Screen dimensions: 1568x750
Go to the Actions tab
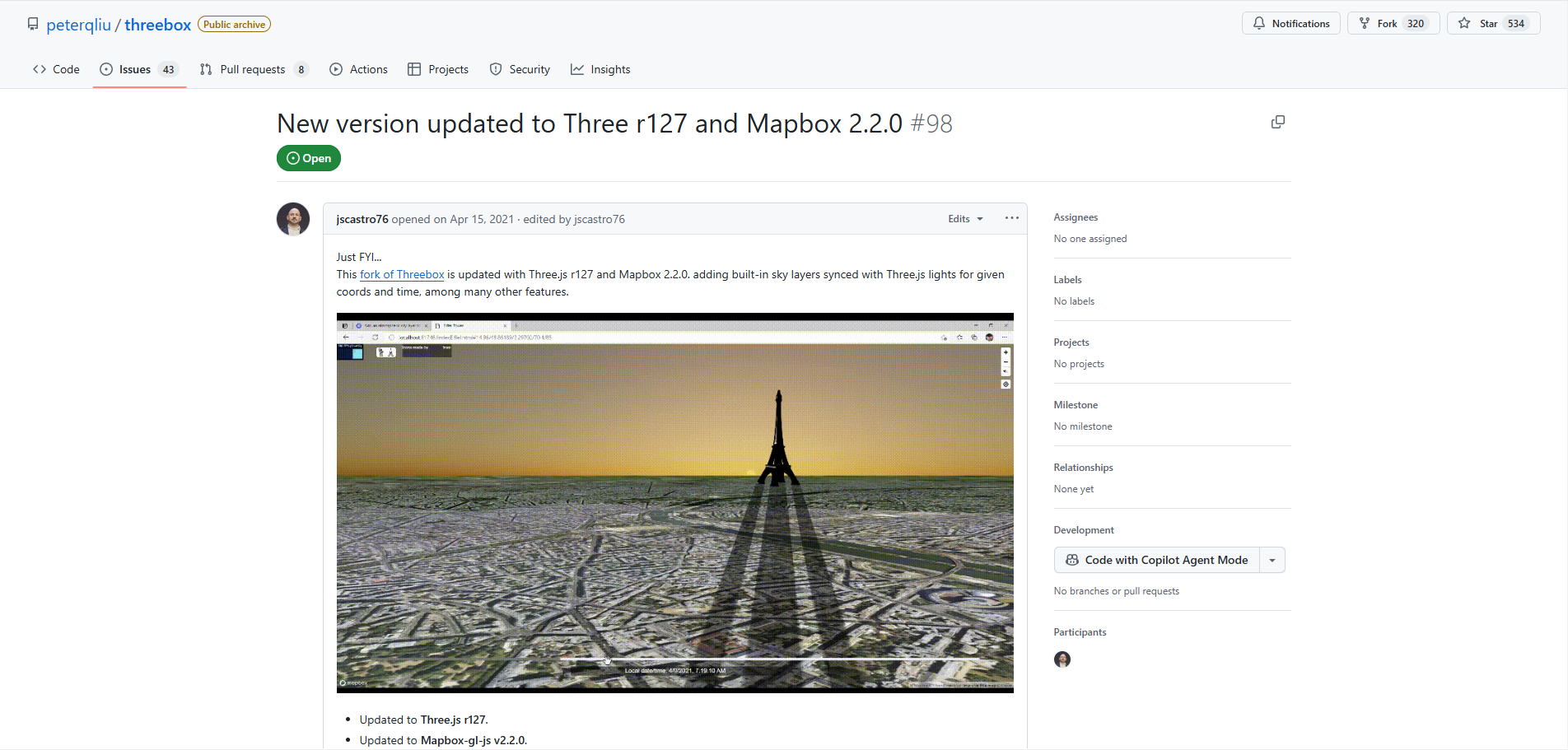coord(358,69)
